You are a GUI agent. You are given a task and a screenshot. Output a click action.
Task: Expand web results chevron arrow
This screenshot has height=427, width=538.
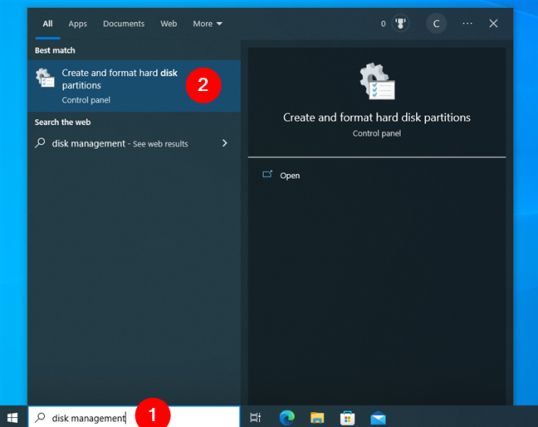(225, 143)
